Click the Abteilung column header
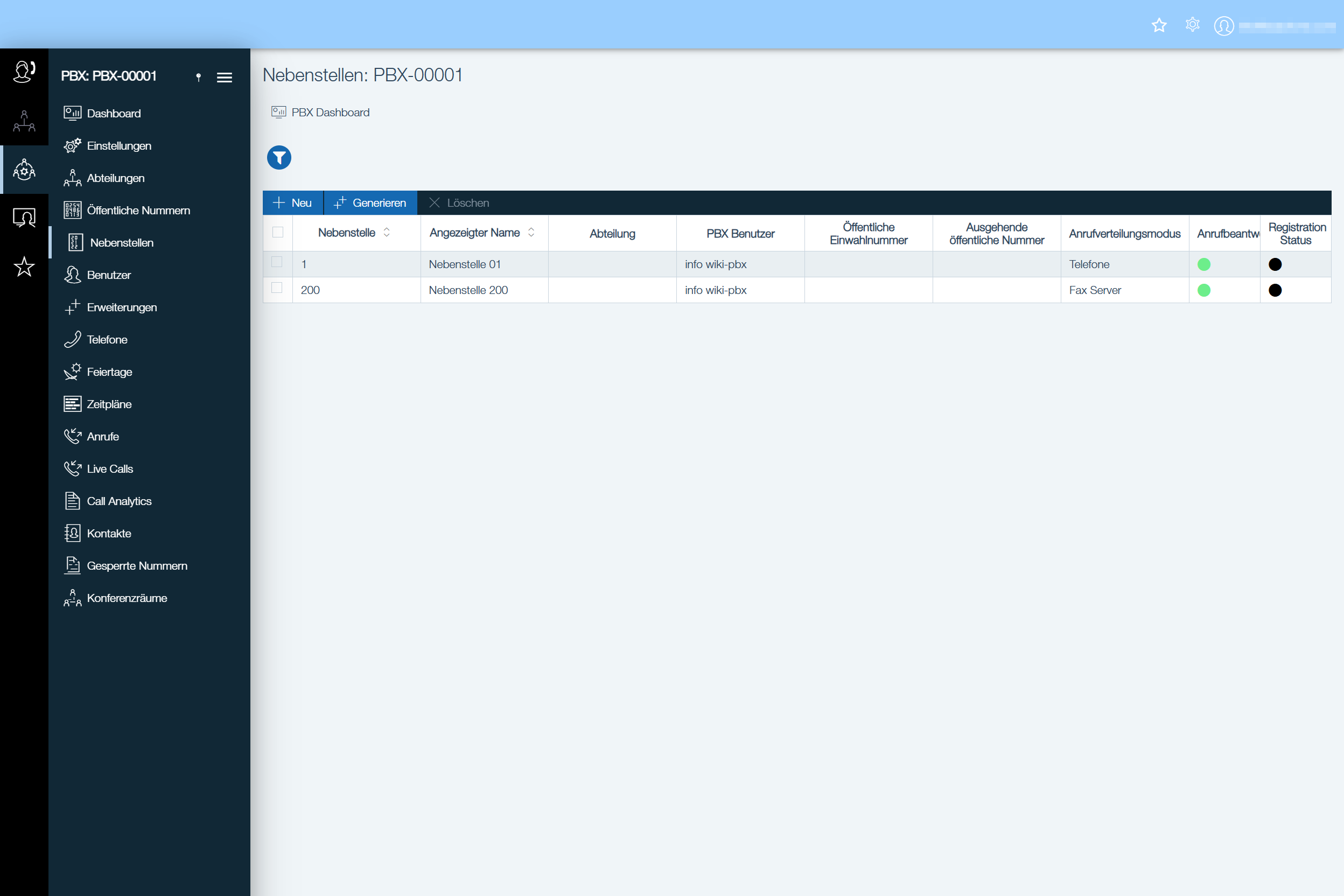Image resolution: width=1344 pixels, height=896 pixels. point(613,233)
